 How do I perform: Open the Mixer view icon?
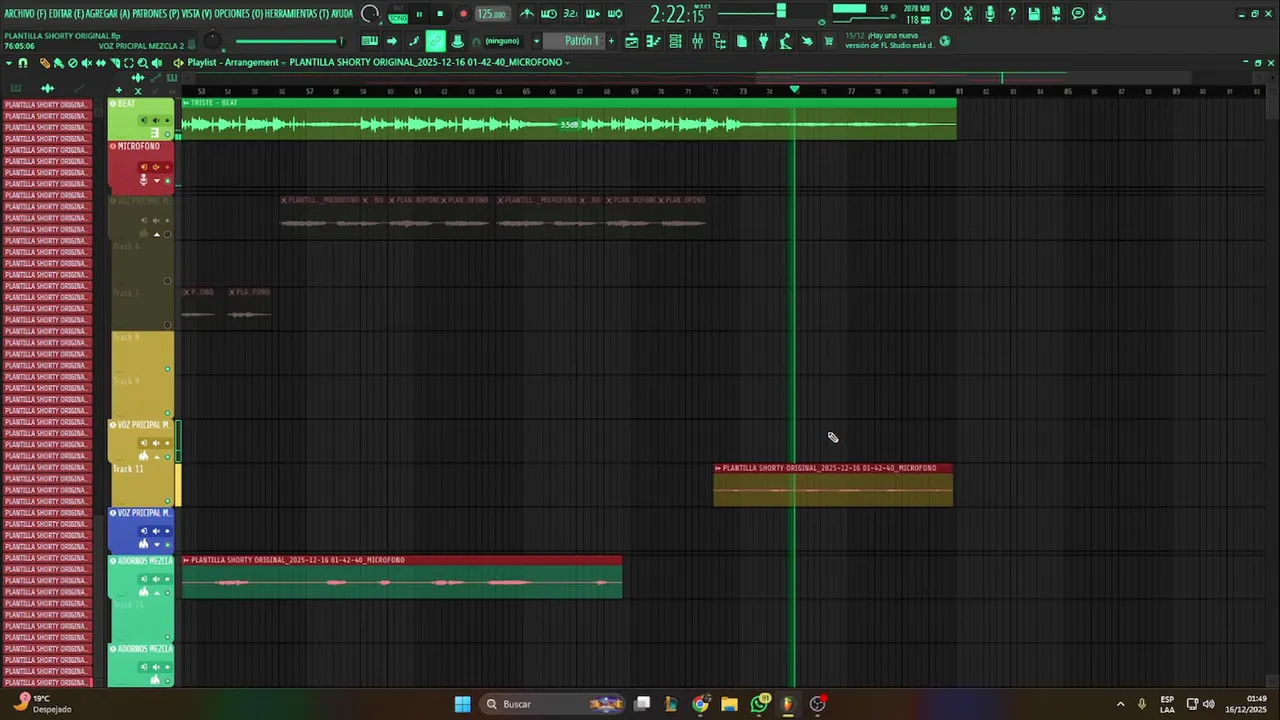coord(697,41)
